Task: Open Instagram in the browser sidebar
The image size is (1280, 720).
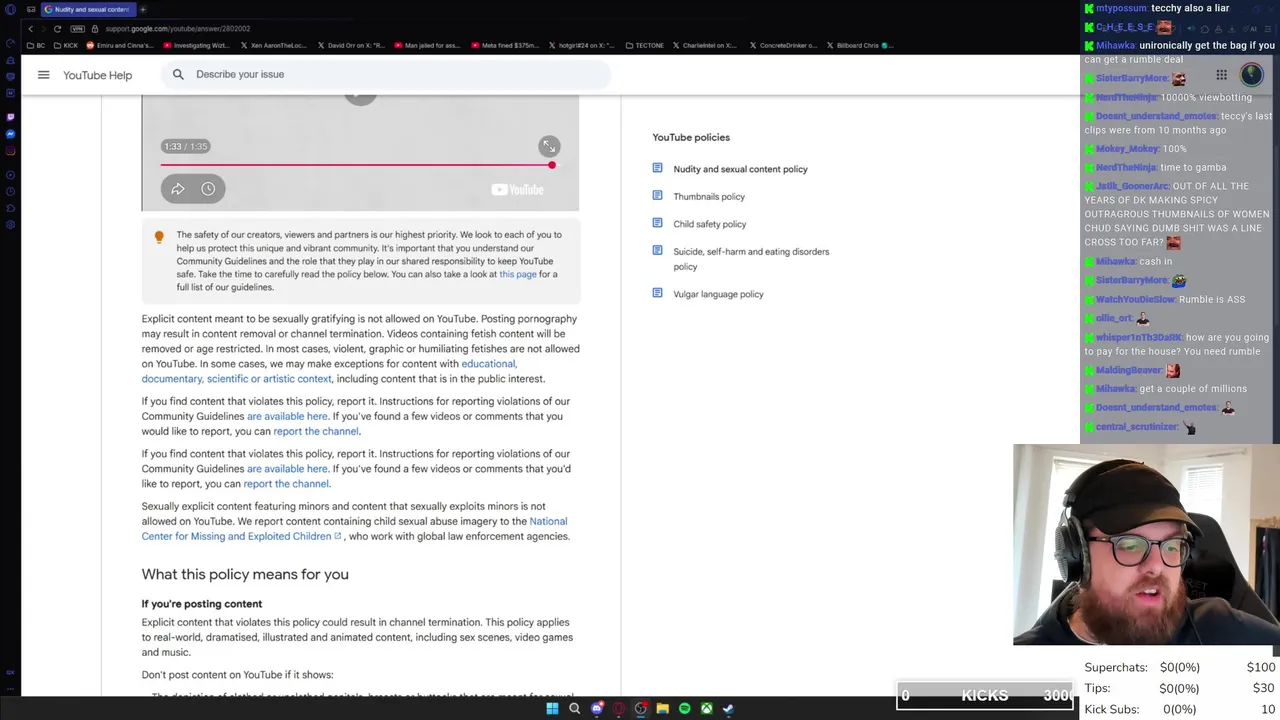Action: pos(10,151)
